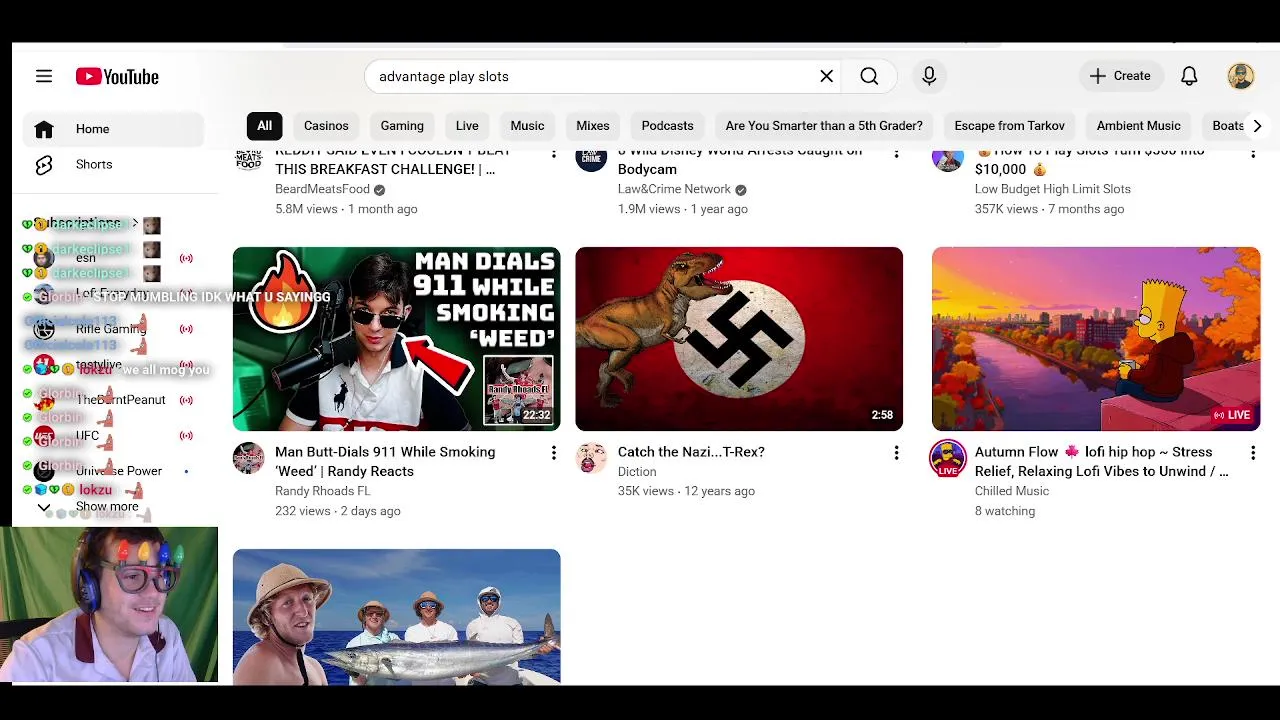Image resolution: width=1280 pixels, height=720 pixels.
Task: Play 'Man Butt-Dials 911' video thumbnail
Action: pos(396,339)
